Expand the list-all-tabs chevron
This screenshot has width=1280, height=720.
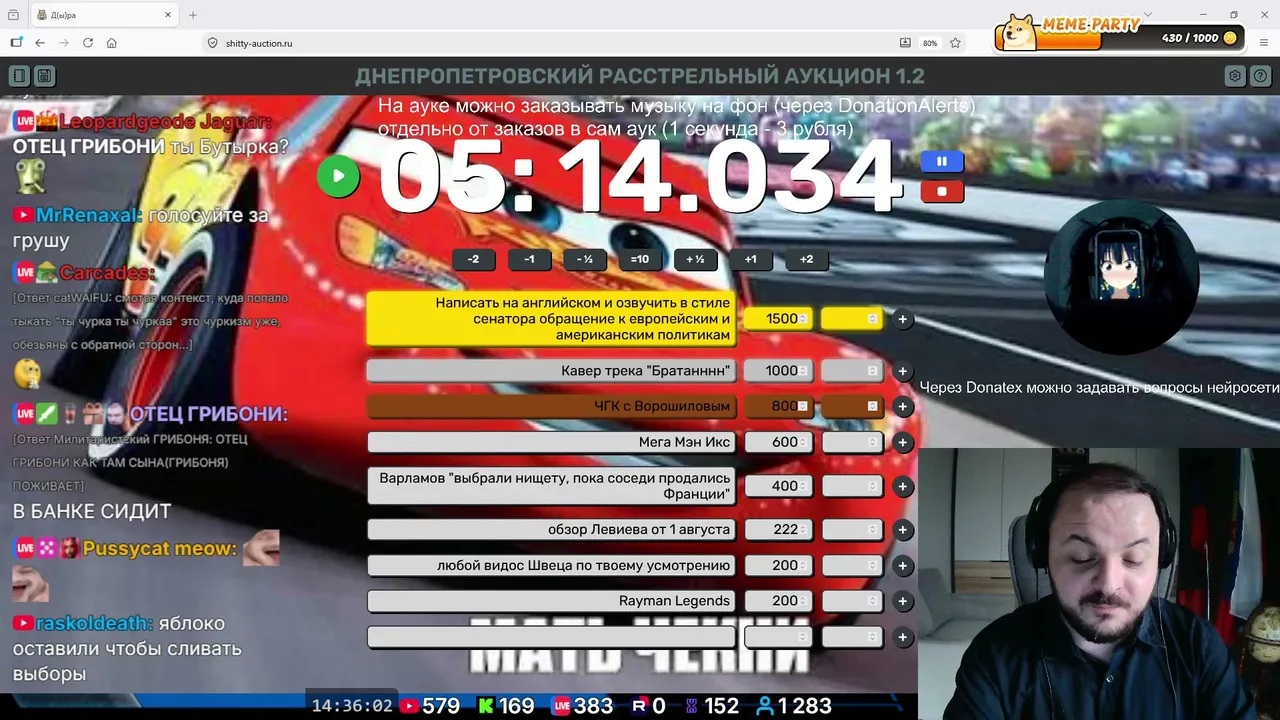point(1147,15)
